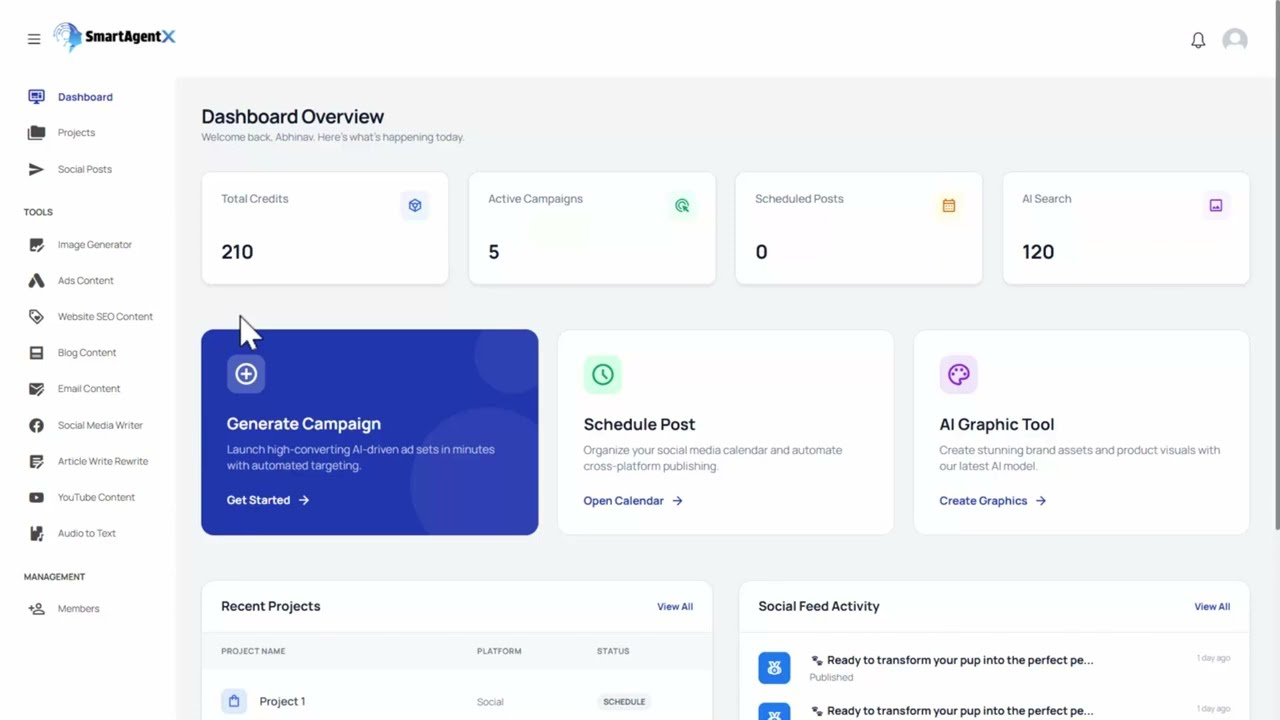
Task: Click the Social Media Writer Facebook icon
Action: coord(36,425)
